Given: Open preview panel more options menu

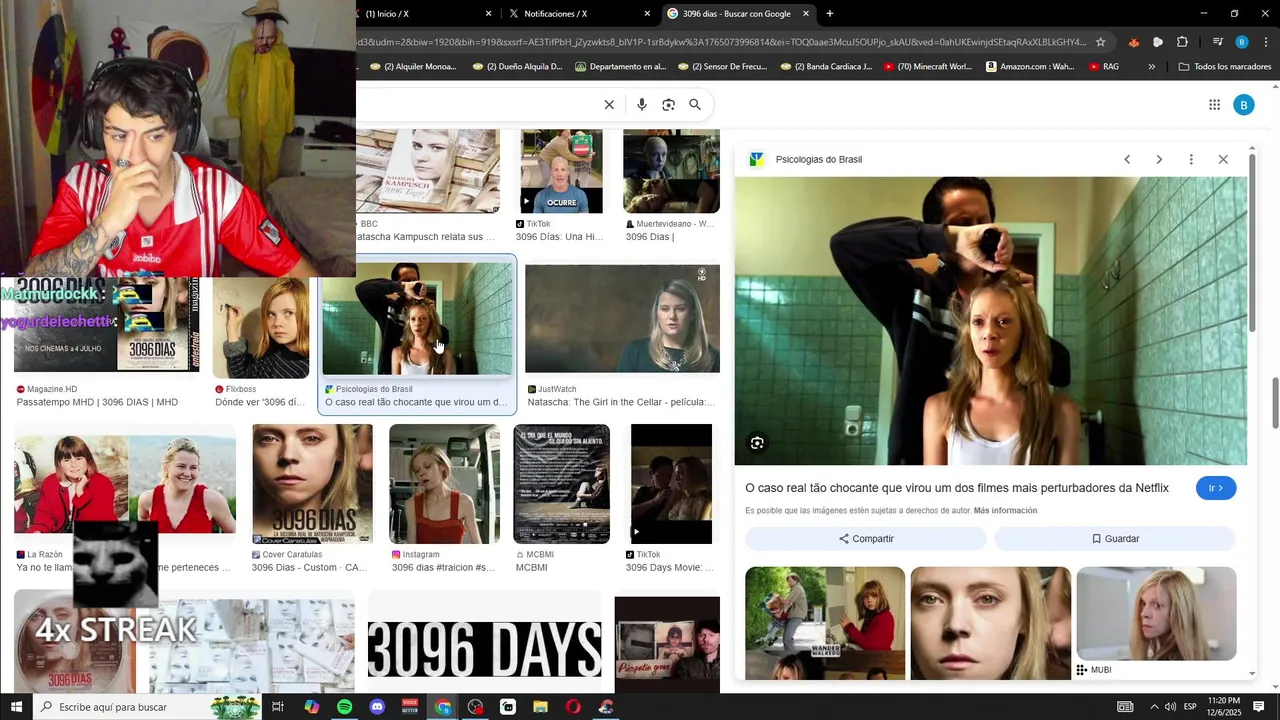Looking at the screenshot, I should click(1191, 160).
